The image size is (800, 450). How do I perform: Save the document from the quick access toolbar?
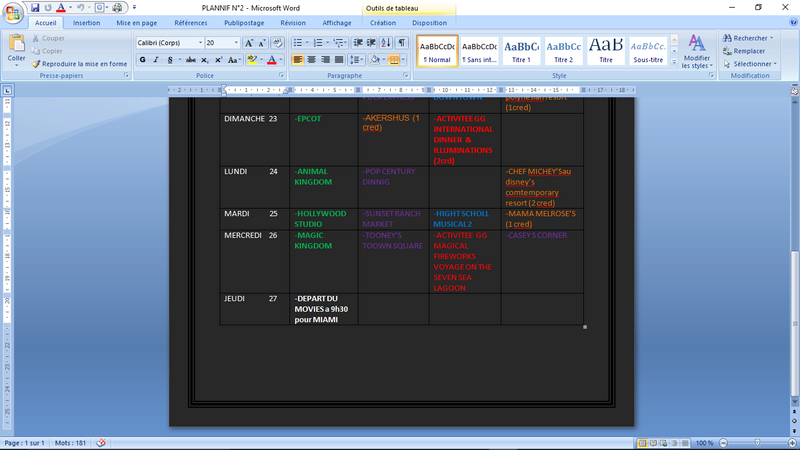click(35, 8)
